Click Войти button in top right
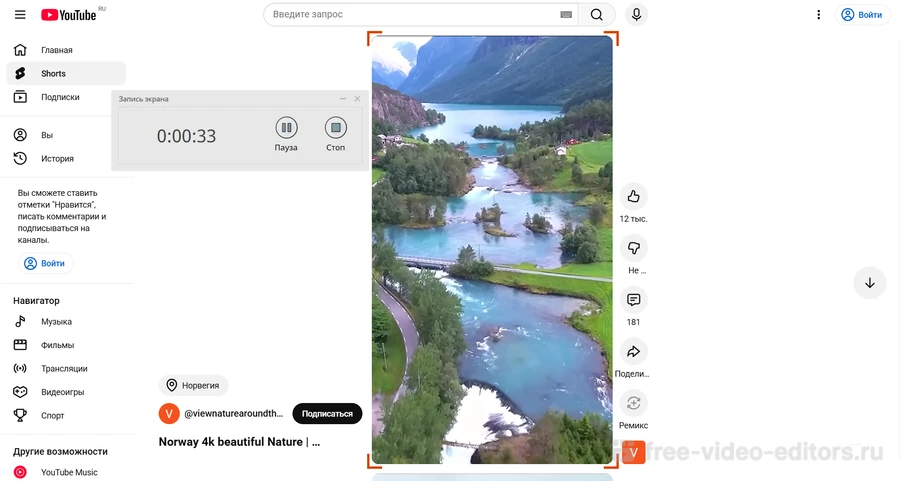Viewport: 900px width, 481px height. click(x=862, y=15)
